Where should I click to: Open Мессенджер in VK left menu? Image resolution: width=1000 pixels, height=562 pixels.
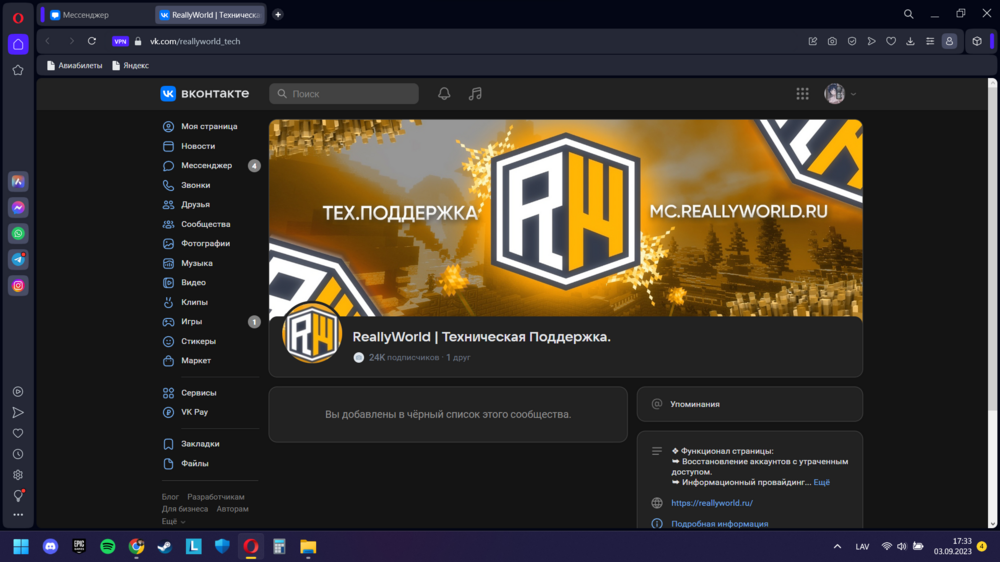pos(209,165)
